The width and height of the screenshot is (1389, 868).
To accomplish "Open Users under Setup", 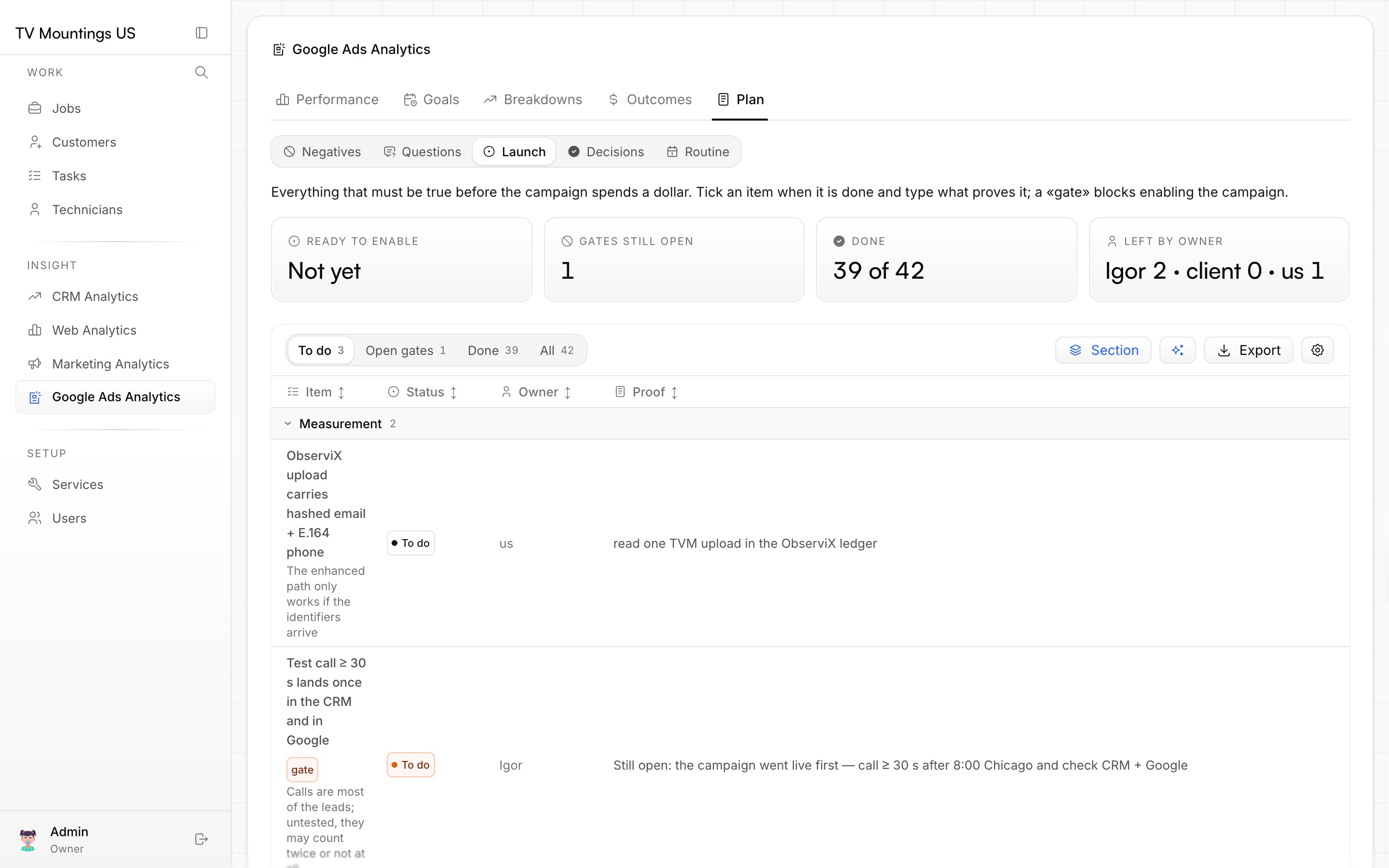I will [x=115, y=518].
